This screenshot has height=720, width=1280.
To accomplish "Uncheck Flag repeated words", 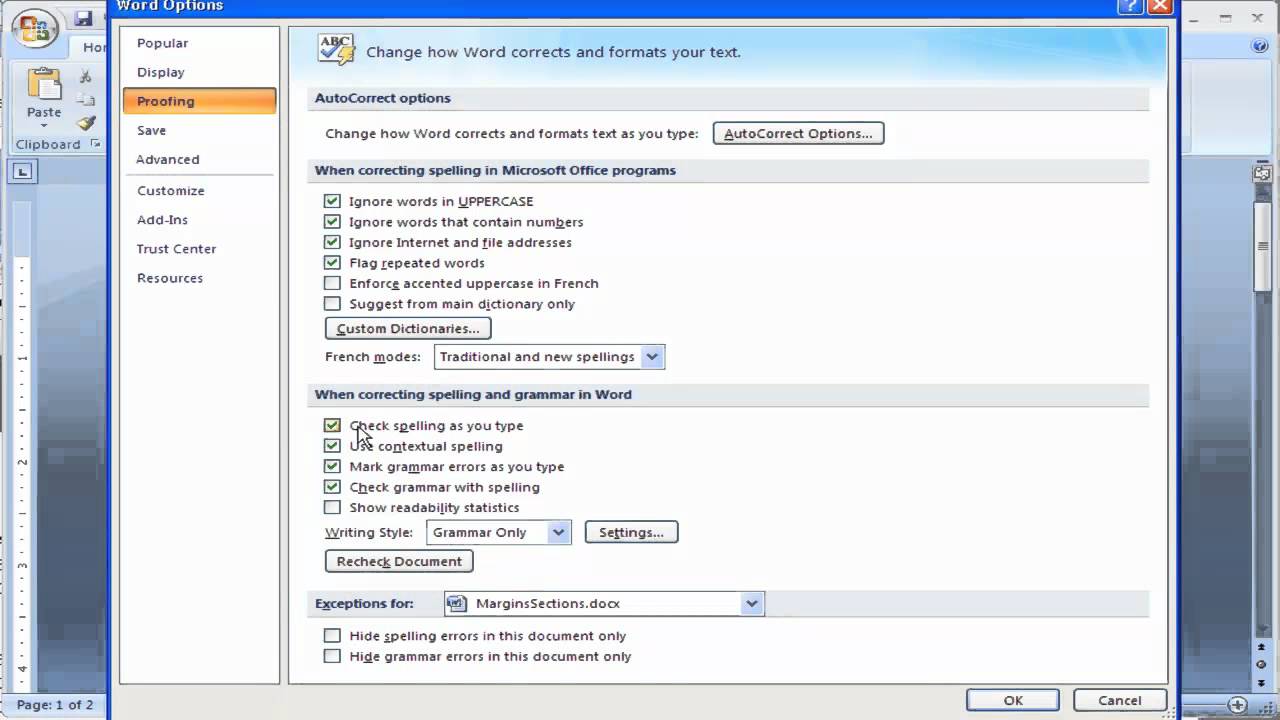I will 332,263.
